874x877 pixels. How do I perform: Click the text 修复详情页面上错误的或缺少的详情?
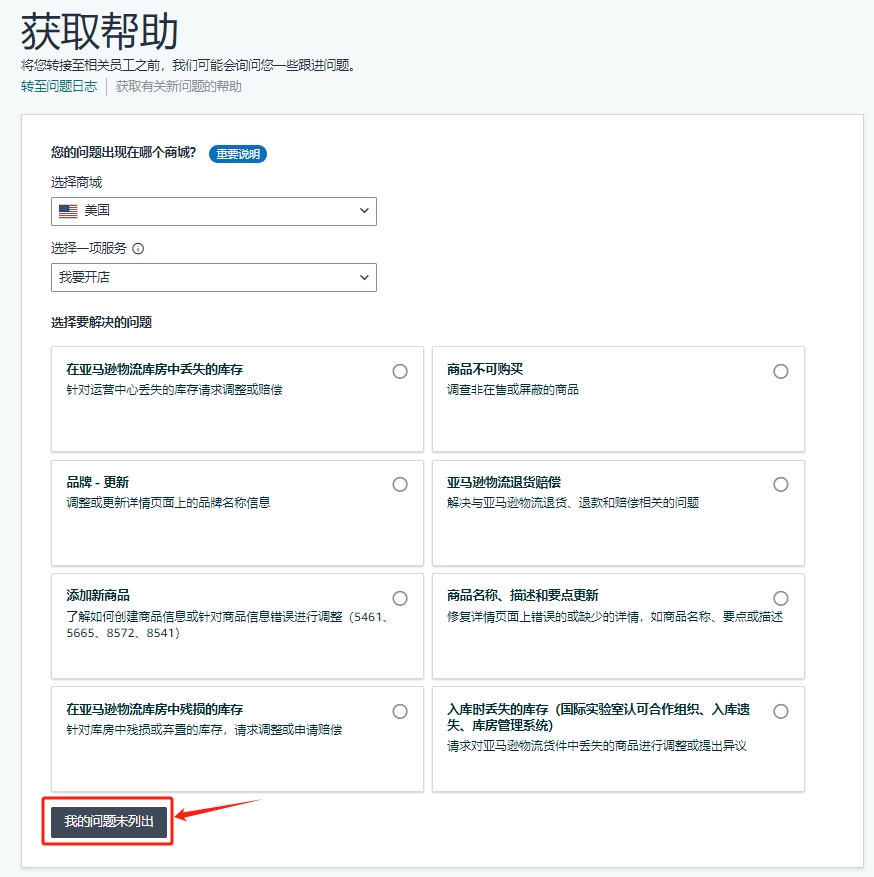pos(544,617)
